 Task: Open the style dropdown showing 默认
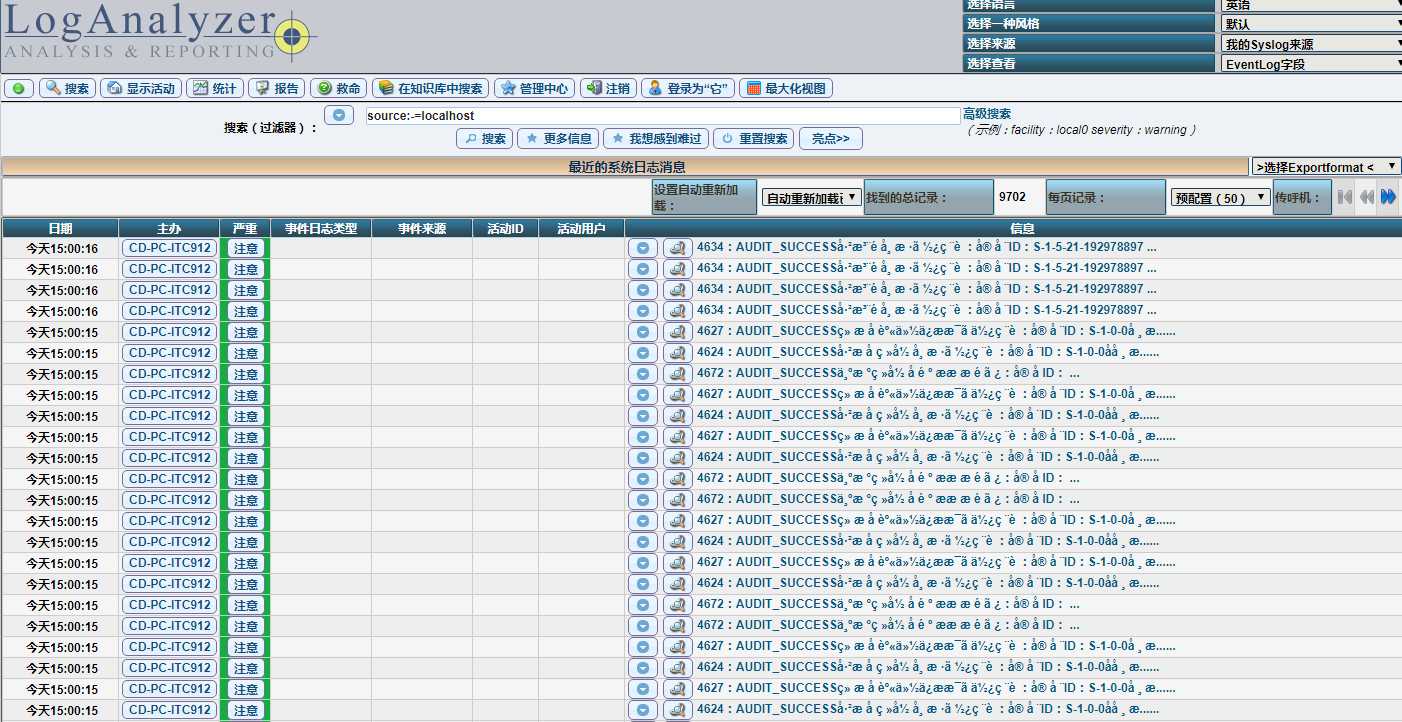coord(1311,24)
